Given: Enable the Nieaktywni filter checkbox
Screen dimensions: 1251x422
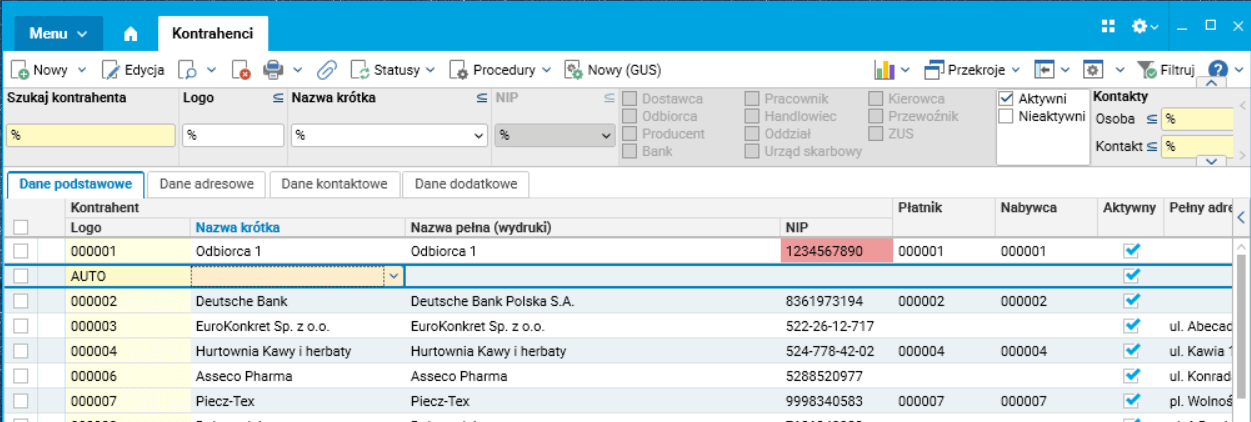Looking at the screenshot, I should (1007, 117).
